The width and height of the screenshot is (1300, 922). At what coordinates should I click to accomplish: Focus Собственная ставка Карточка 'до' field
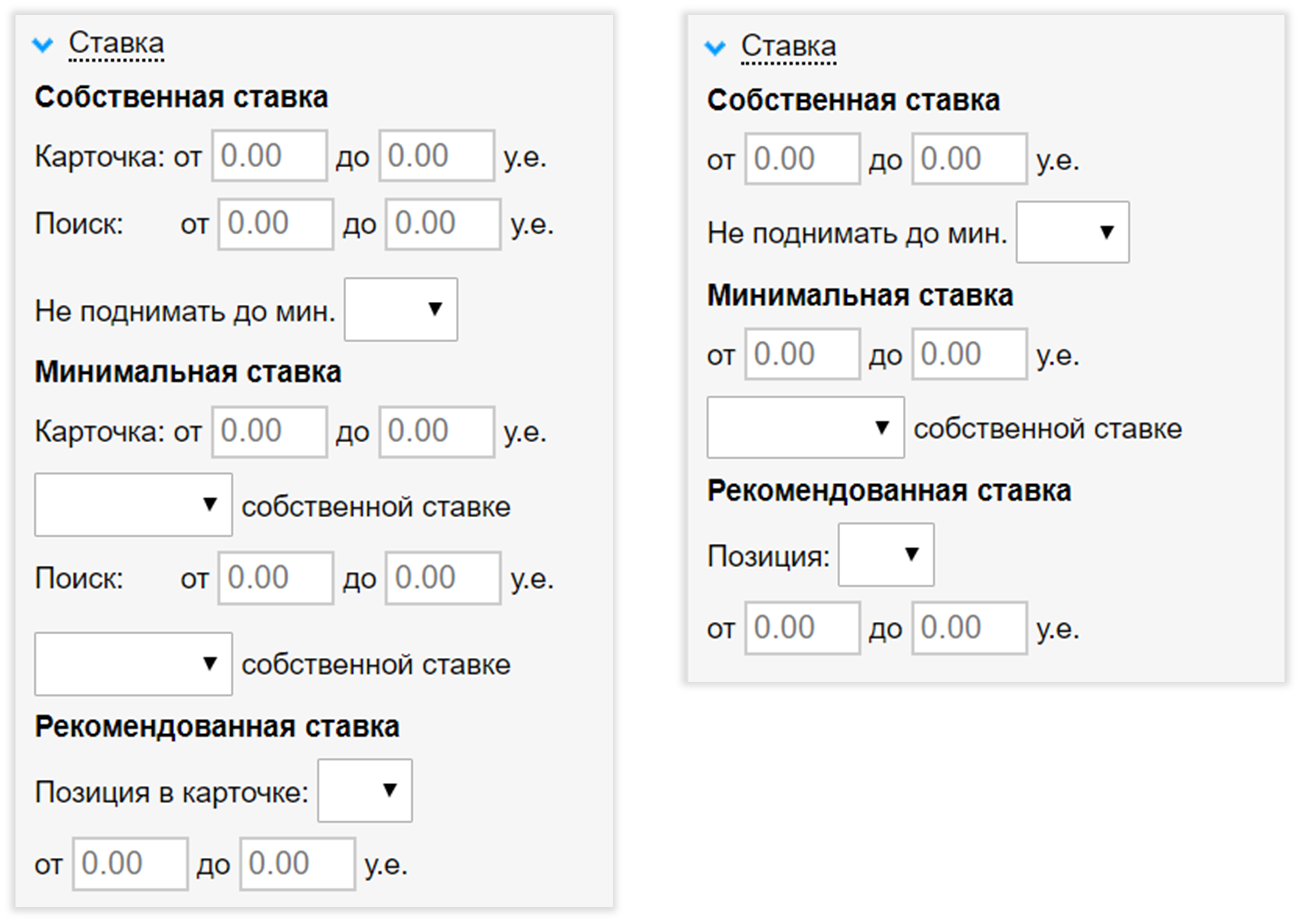click(x=436, y=157)
